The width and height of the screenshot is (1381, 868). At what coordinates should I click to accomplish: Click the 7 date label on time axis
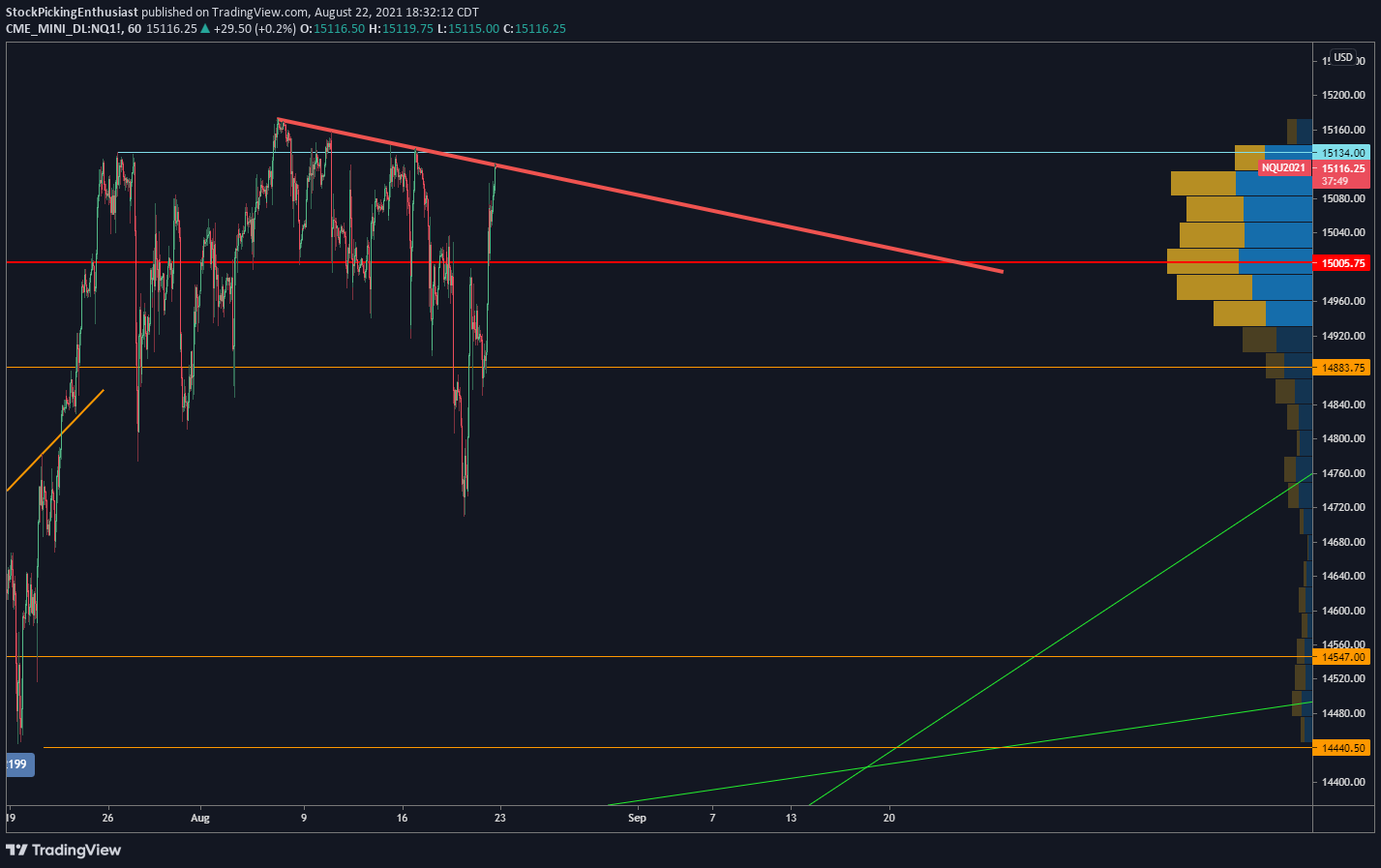tap(712, 818)
